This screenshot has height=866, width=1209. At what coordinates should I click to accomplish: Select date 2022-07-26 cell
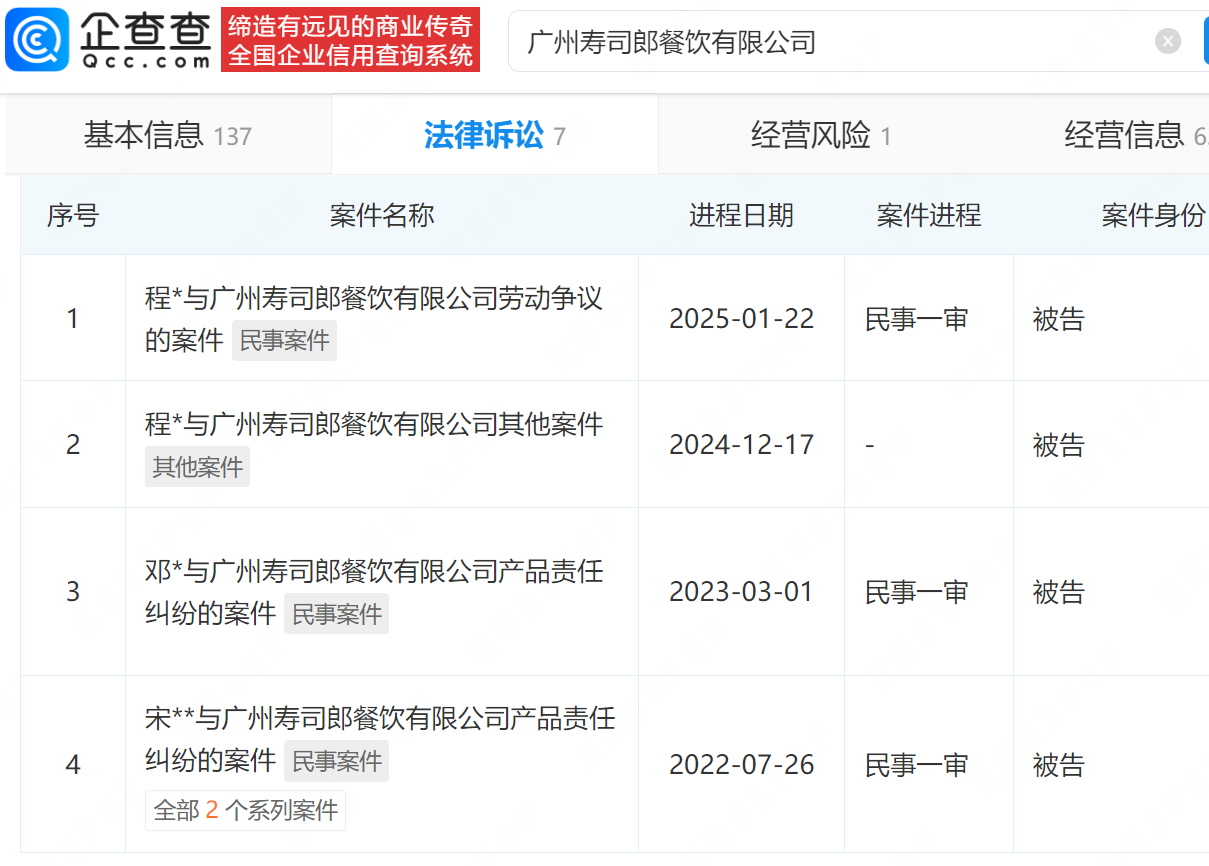click(742, 765)
